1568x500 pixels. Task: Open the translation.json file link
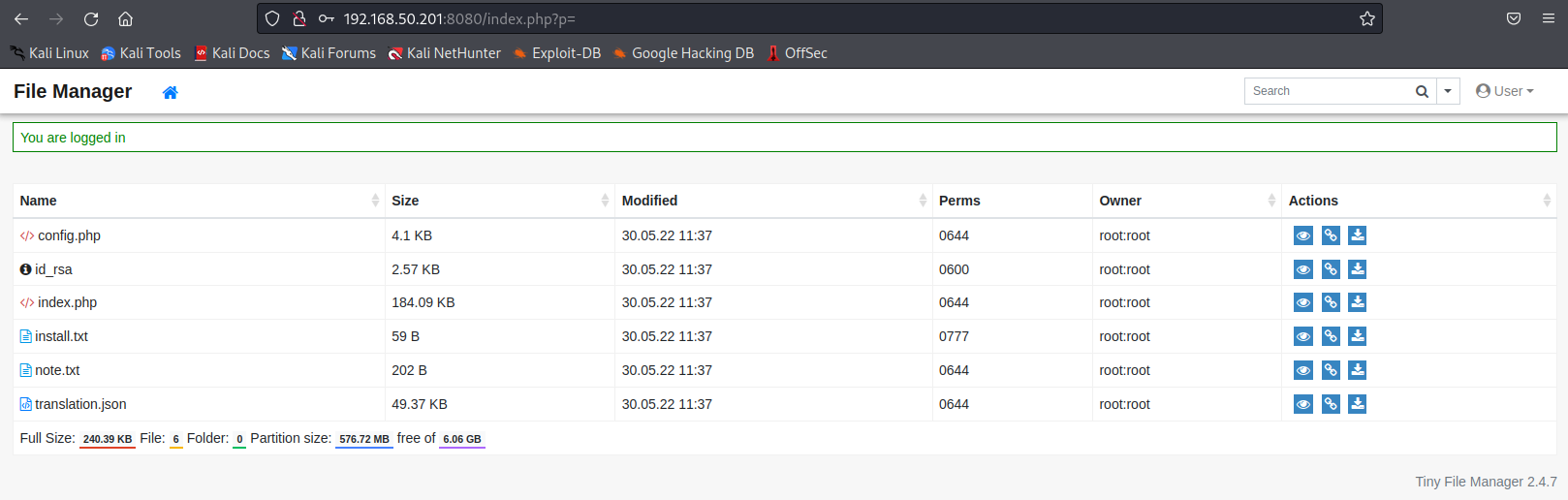point(80,404)
